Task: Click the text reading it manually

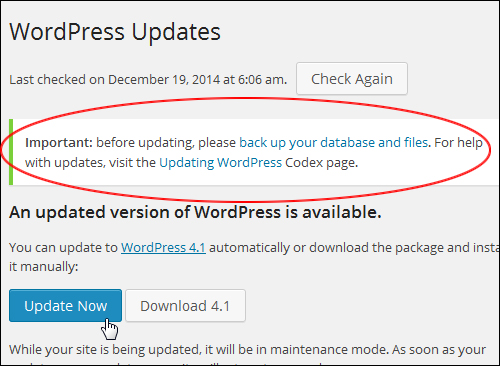Action: (43, 267)
